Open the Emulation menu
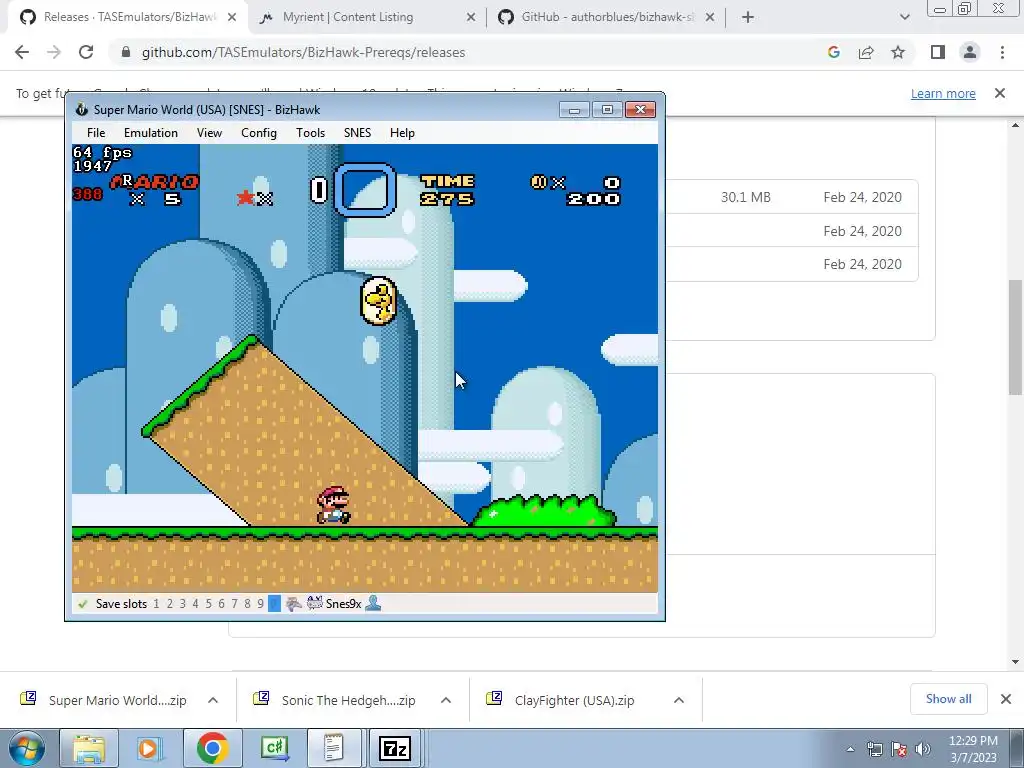 click(x=151, y=133)
